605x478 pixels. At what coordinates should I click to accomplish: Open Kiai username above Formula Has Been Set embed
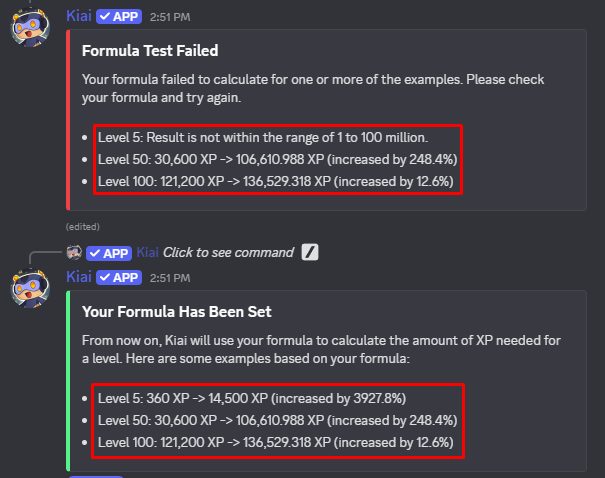pyautogui.click(x=80, y=277)
